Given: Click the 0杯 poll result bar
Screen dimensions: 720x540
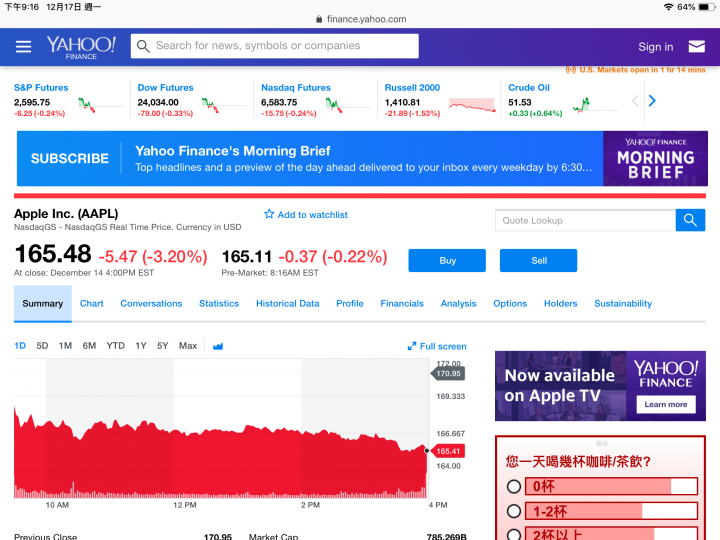Looking at the screenshot, I should coord(611,486).
